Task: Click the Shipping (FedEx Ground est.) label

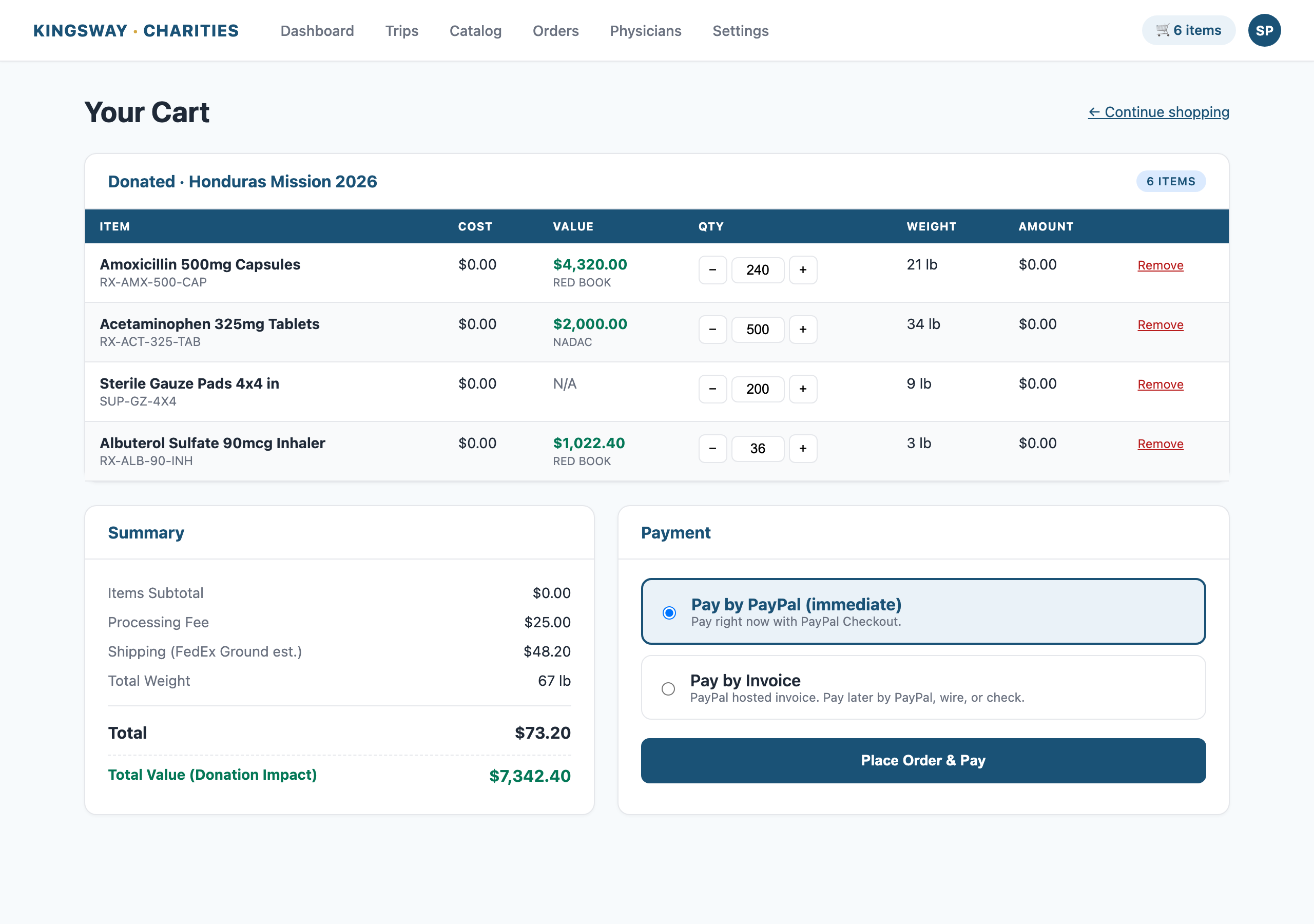Action: pyautogui.click(x=205, y=651)
